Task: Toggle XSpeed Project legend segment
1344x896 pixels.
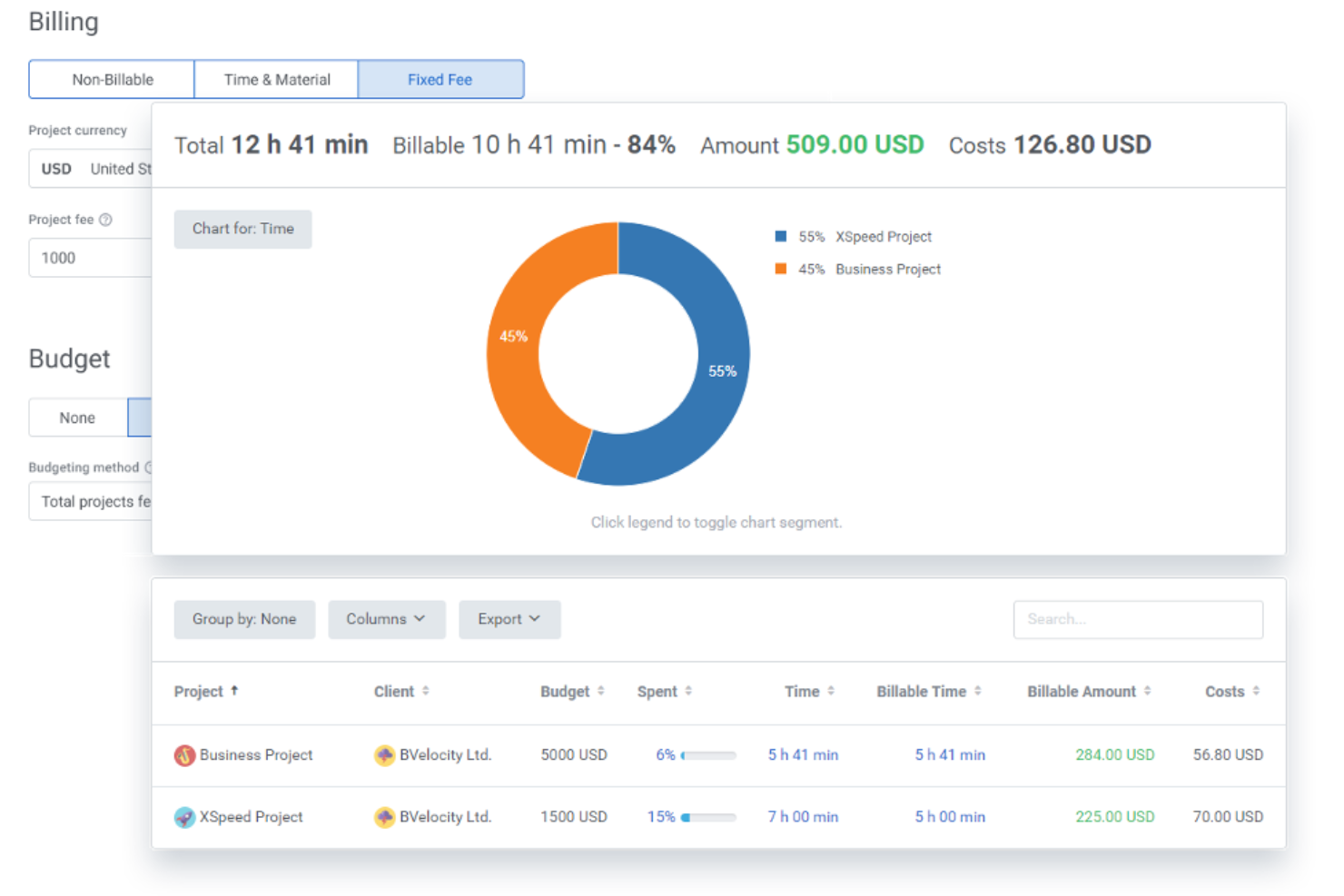Action: pos(854,237)
